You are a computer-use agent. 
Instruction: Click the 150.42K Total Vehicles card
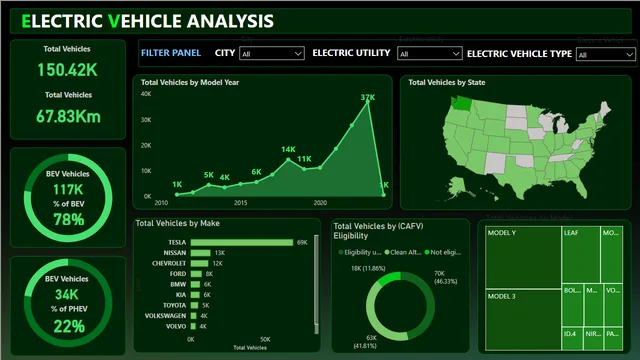pos(67,70)
